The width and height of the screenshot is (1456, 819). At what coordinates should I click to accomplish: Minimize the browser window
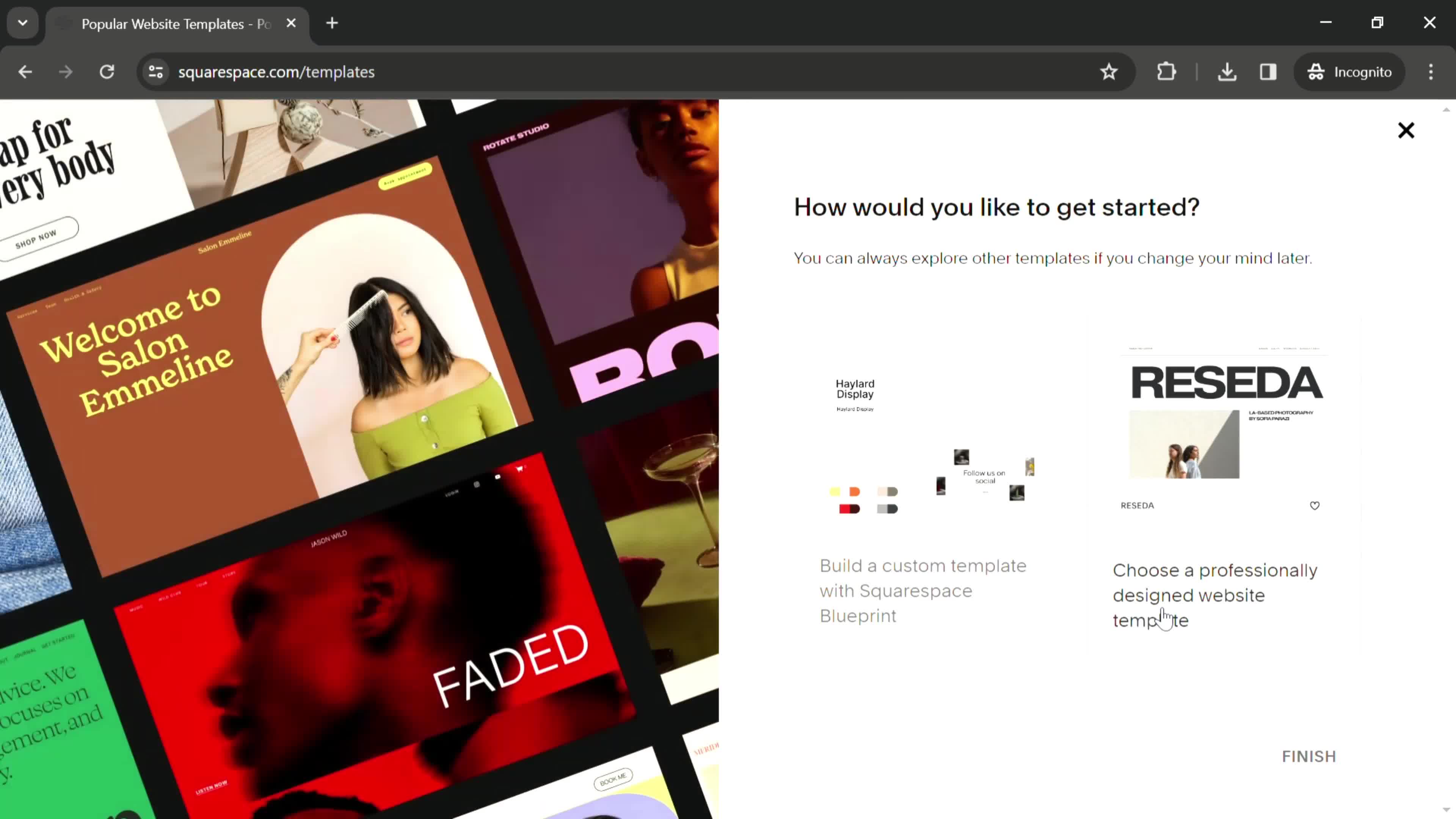1326,23
